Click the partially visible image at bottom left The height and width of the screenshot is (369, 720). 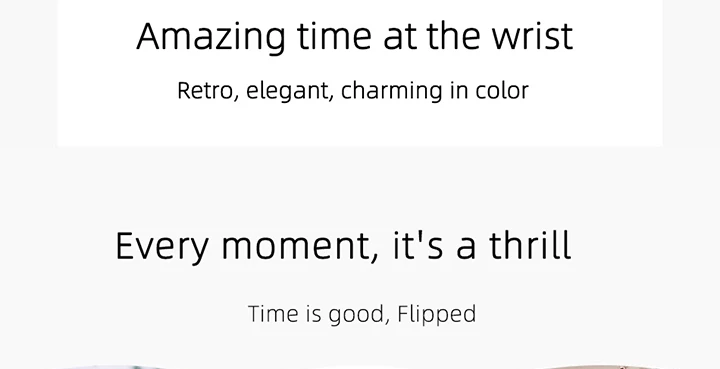click(x=115, y=367)
